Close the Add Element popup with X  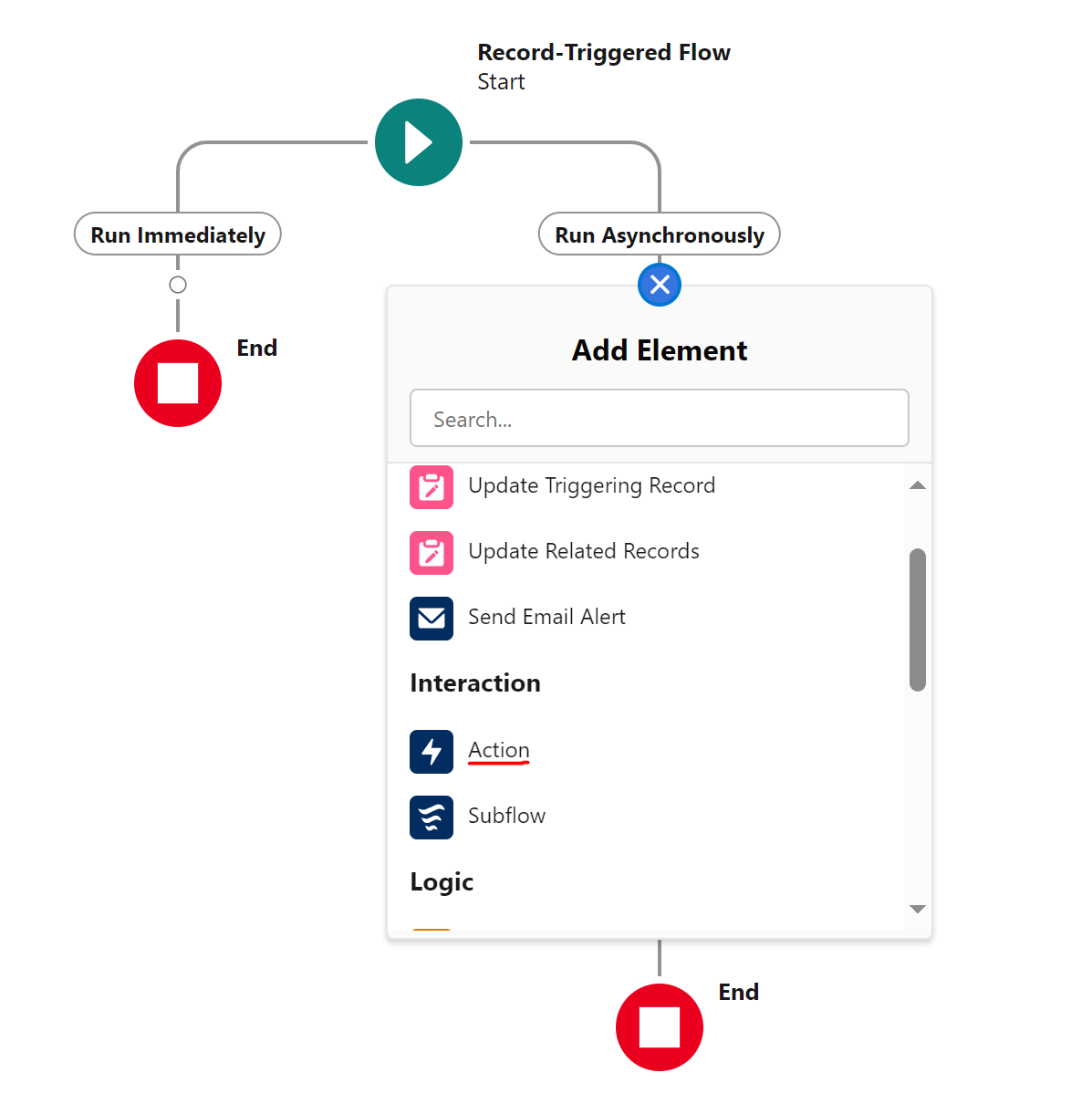660,285
